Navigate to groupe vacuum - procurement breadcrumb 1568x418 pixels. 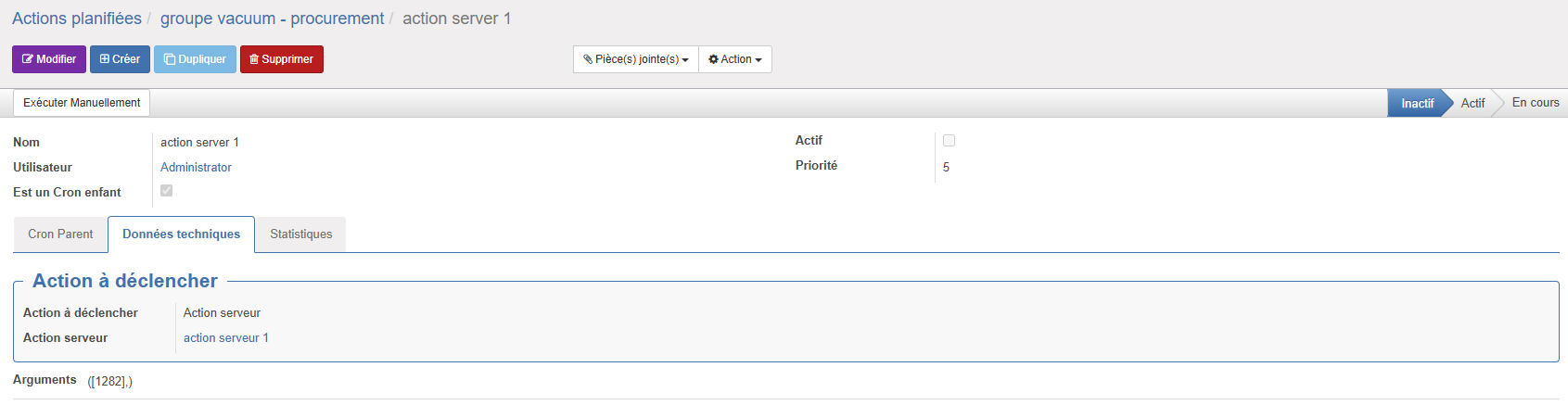pyautogui.click(x=272, y=19)
